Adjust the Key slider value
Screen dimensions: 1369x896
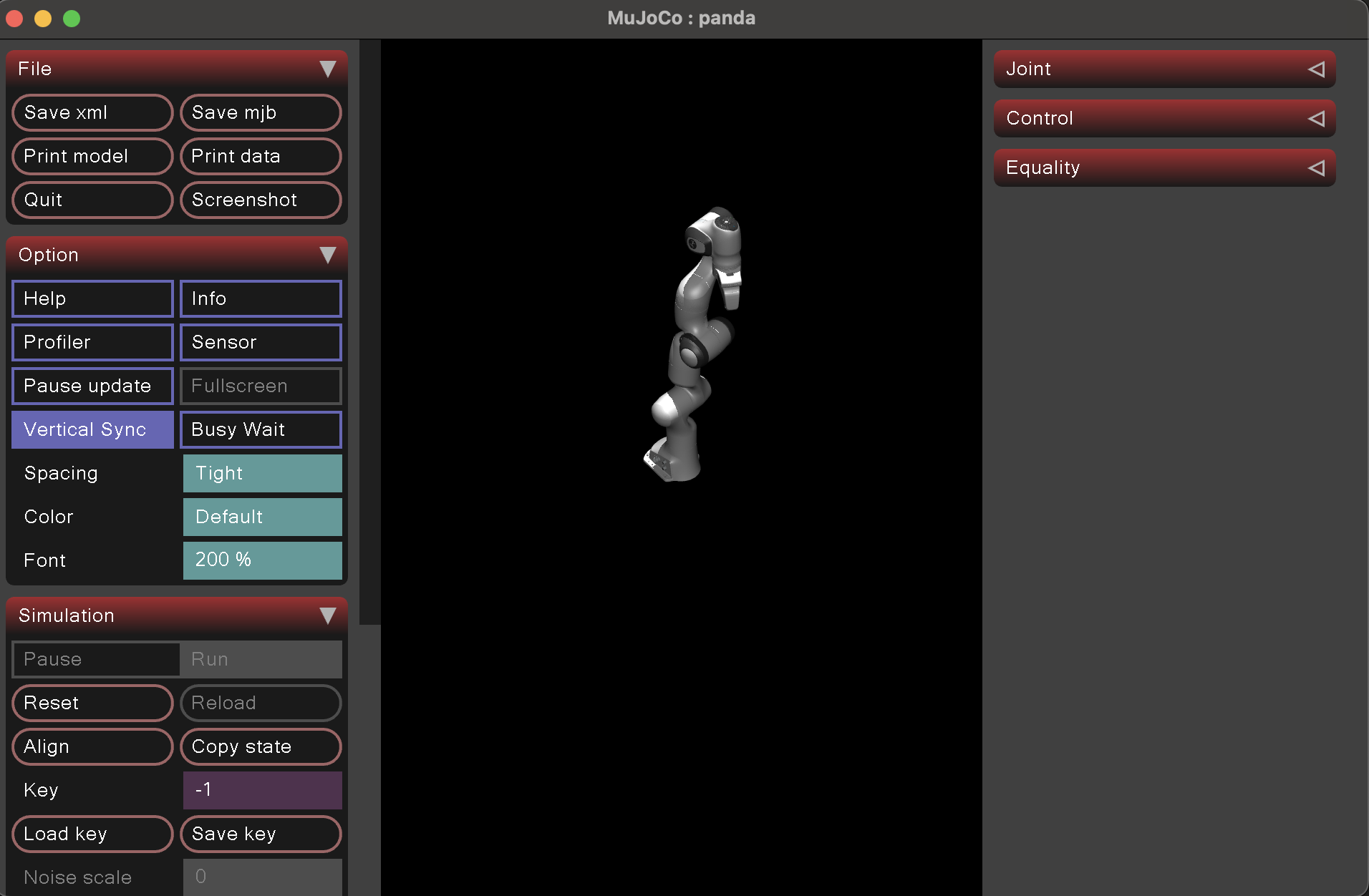click(262, 790)
